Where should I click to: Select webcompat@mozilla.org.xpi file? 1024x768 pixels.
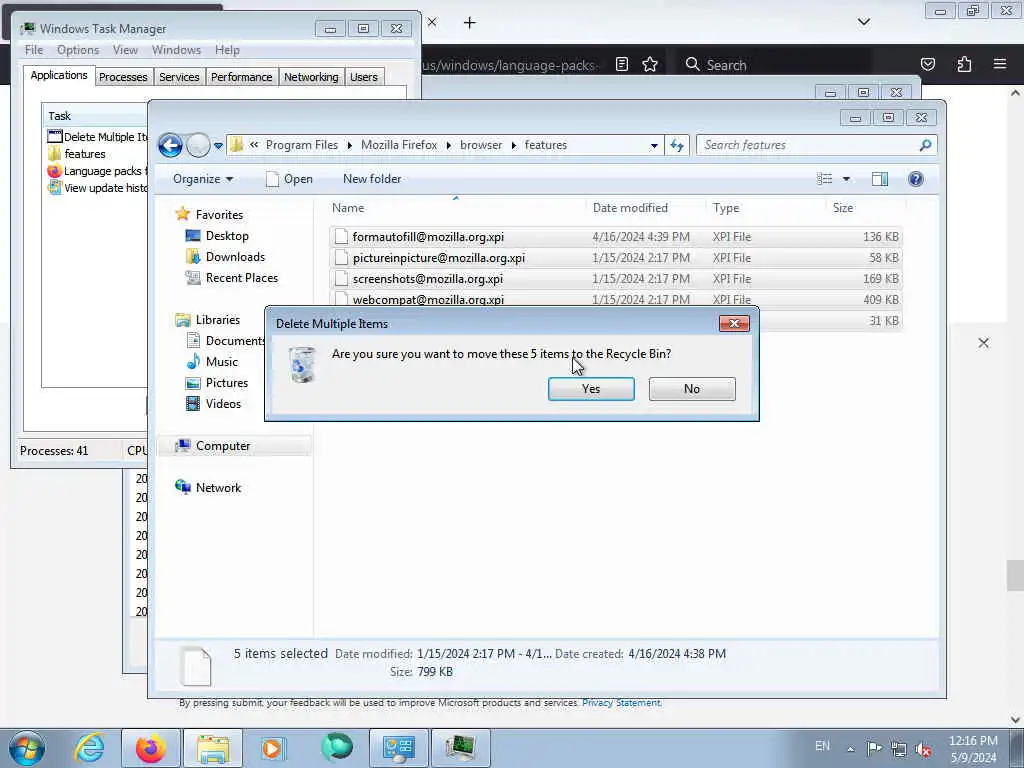[x=616, y=300]
